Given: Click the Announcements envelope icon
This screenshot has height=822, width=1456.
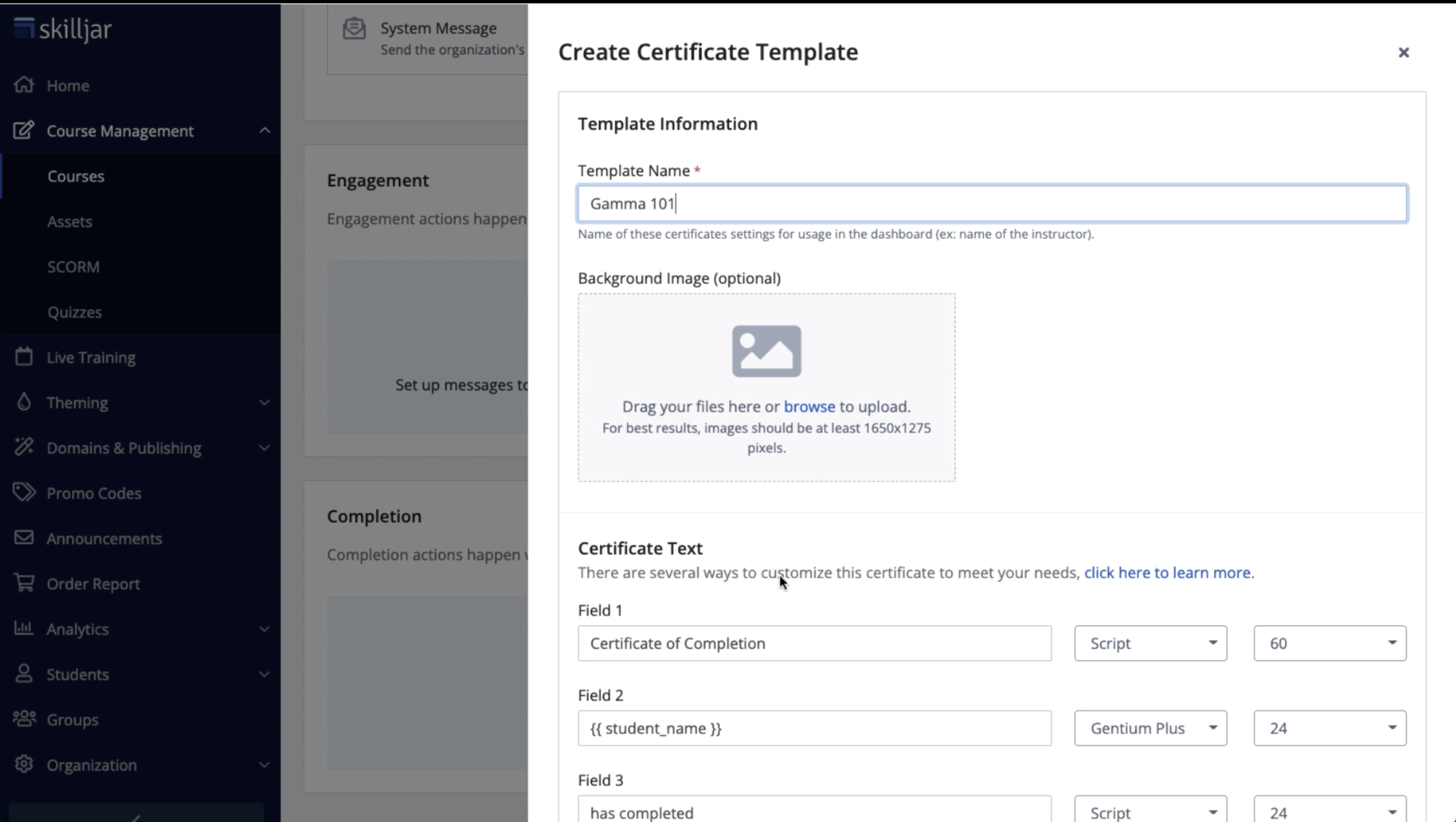Looking at the screenshot, I should 24,538.
